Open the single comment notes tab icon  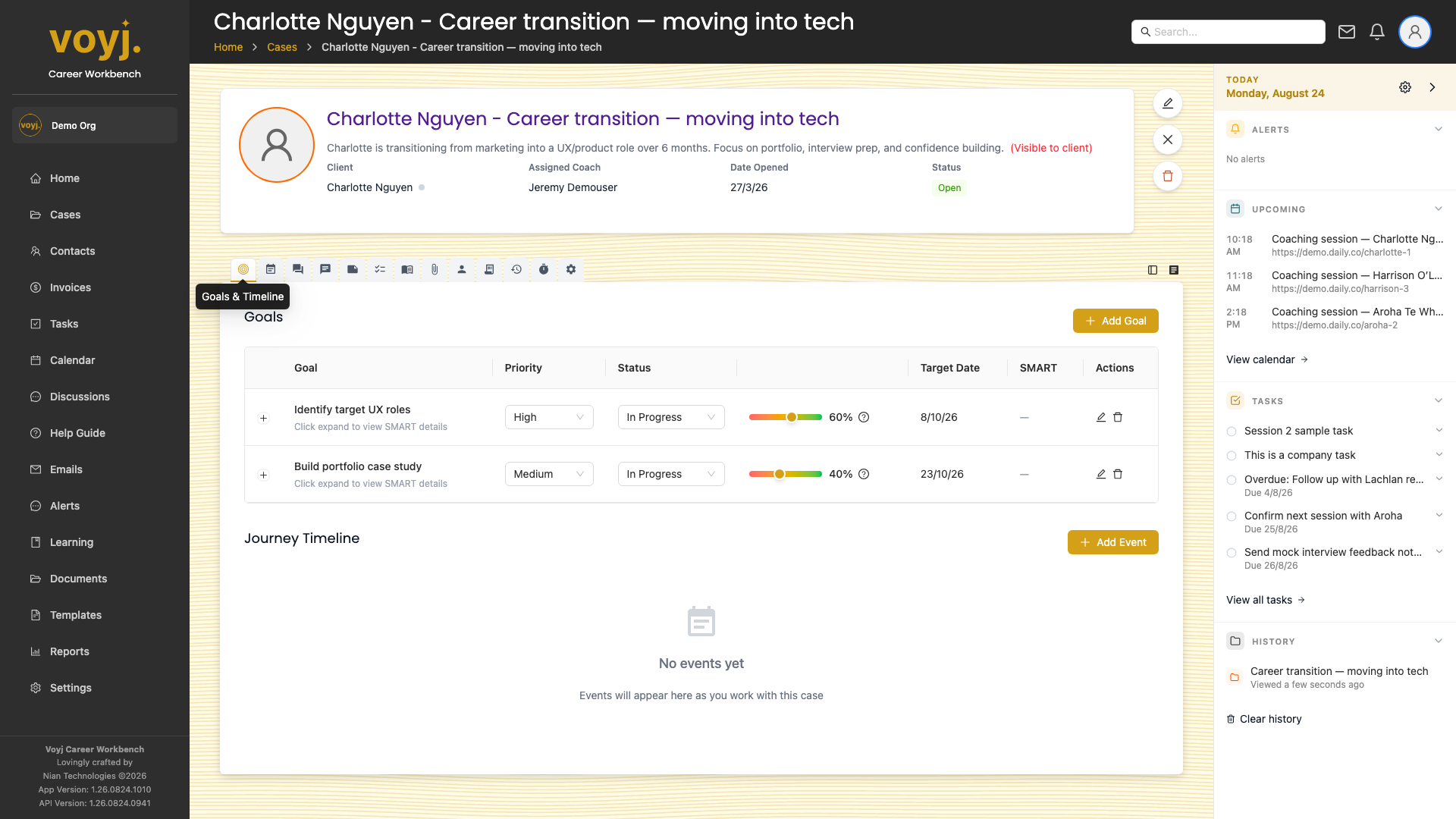coord(325,269)
